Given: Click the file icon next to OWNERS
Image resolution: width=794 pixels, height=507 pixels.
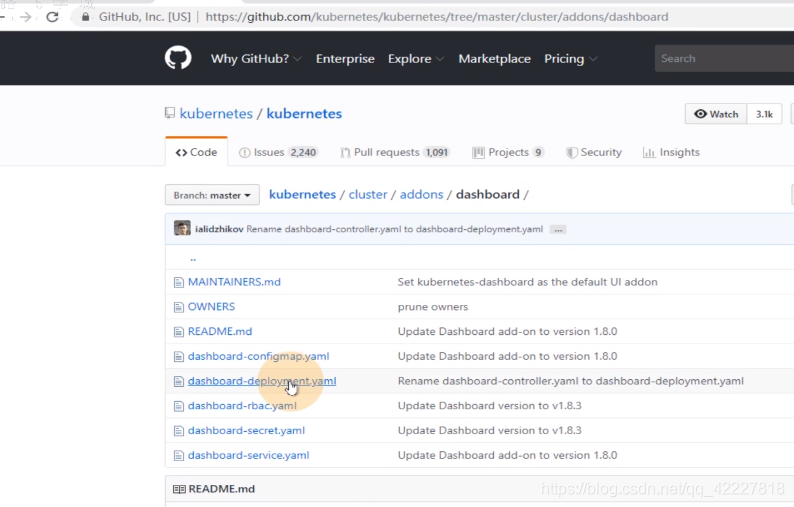Looking at the screenshot, I should pyautogui.click(x=178, y=307).
